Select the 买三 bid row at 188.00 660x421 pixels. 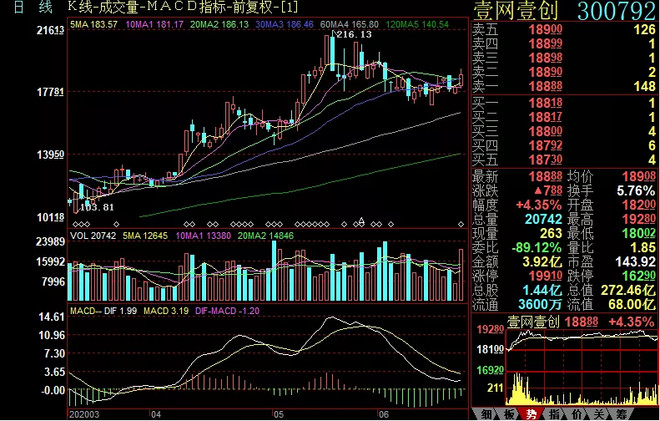coord(564,132)
